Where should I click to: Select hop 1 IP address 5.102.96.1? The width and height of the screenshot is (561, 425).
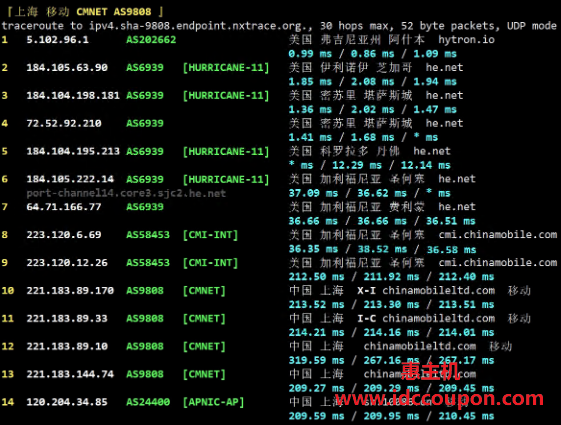[x=58, y=39]
